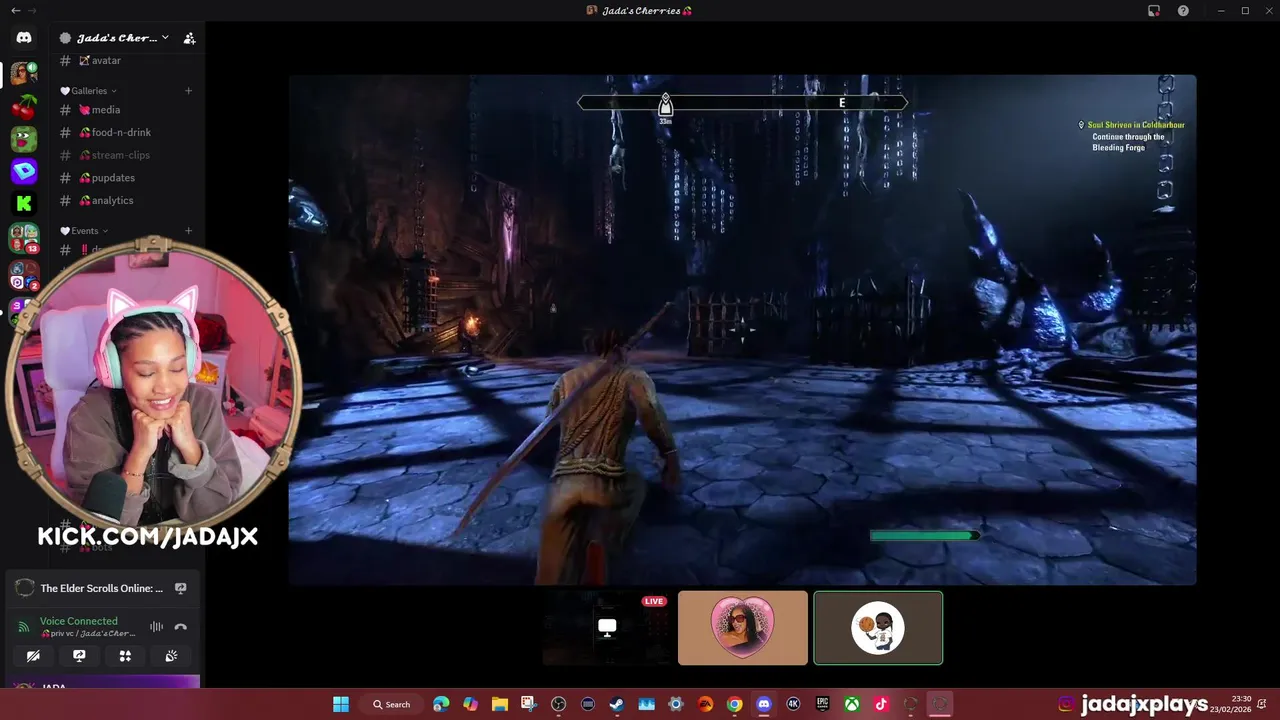Image resolution: width=1280 pixels, height=720 pixels.
Task: Open EA app from taskbar
Action: [705, 704]
